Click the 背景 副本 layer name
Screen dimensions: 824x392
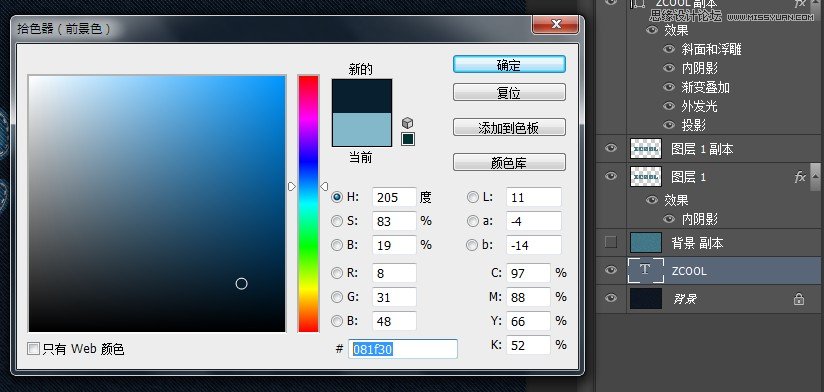coord(697,243)
